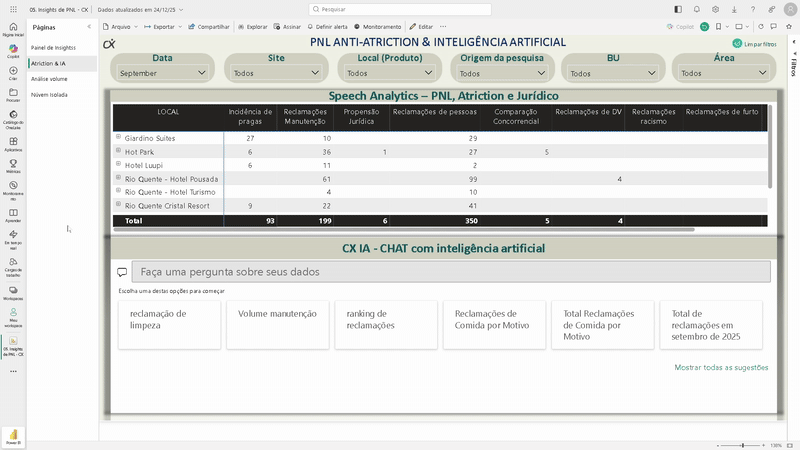Click the Criar plus icon

(13, 73)
